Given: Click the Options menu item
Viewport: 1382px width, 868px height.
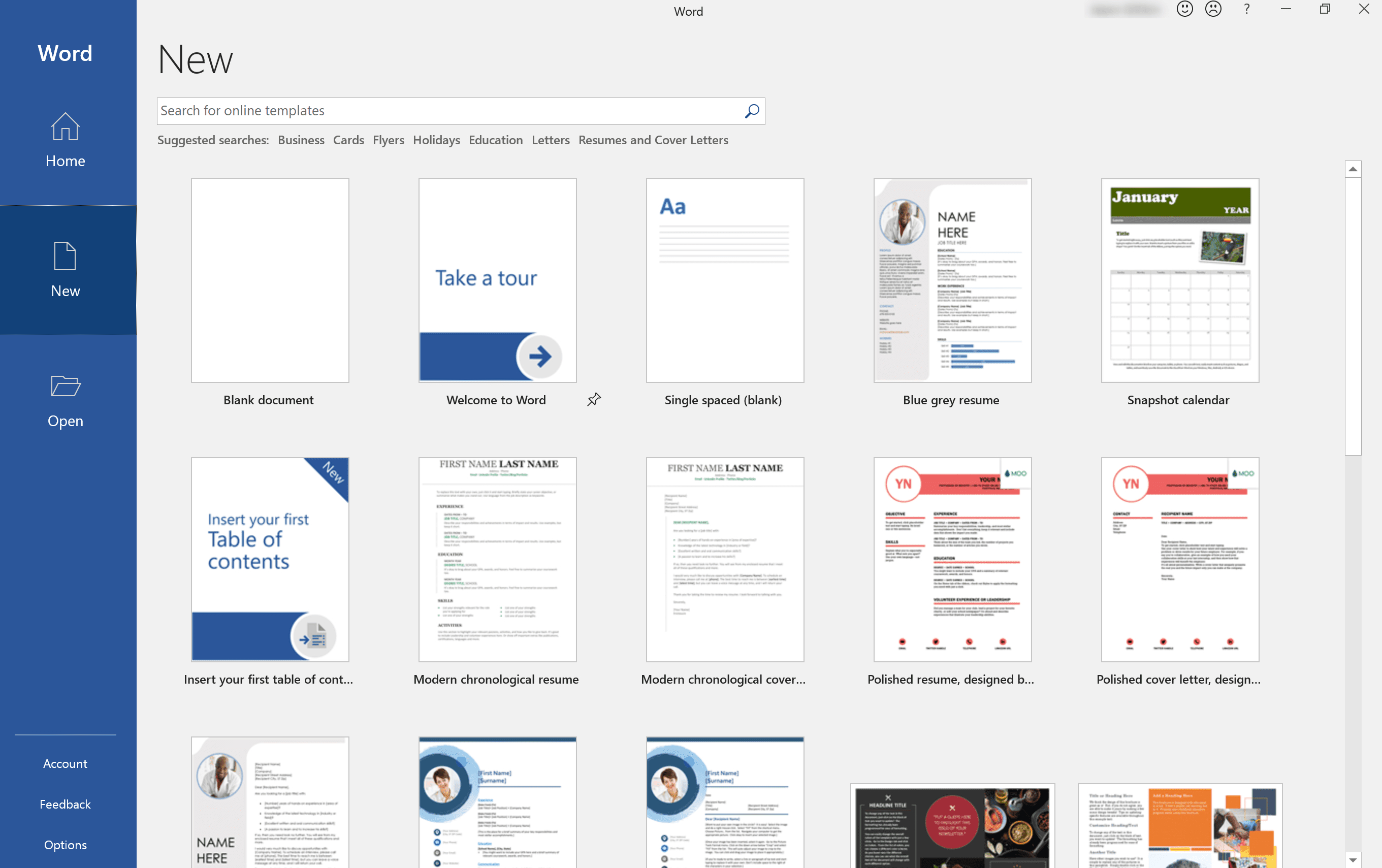Looking at the screenshot, I should [x=64, y=845].
